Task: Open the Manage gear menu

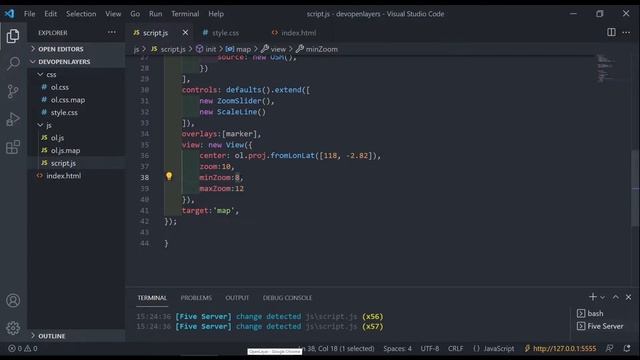Action: point(13,328)
